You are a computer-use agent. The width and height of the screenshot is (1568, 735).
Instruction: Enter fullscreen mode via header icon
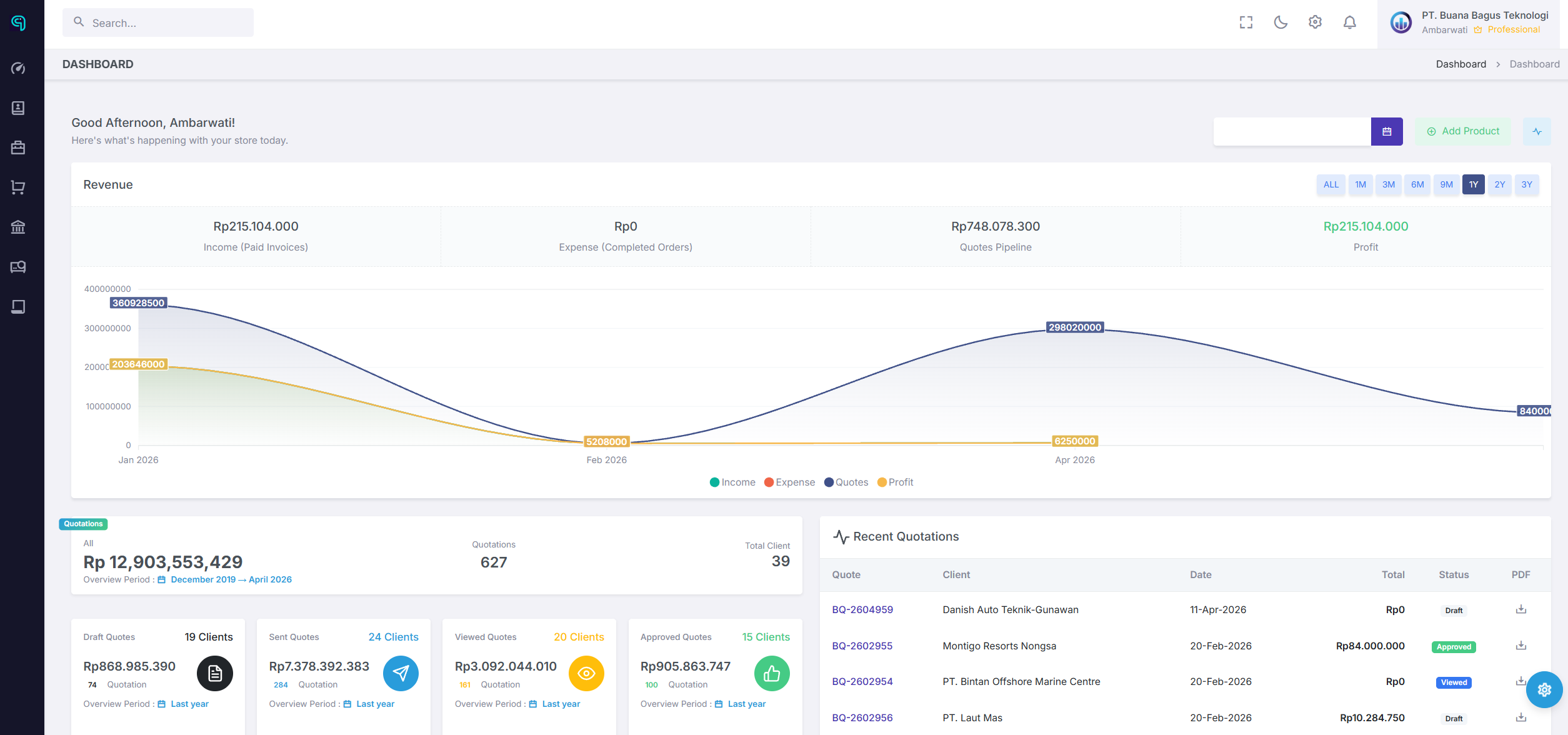tap(1246, 22)
